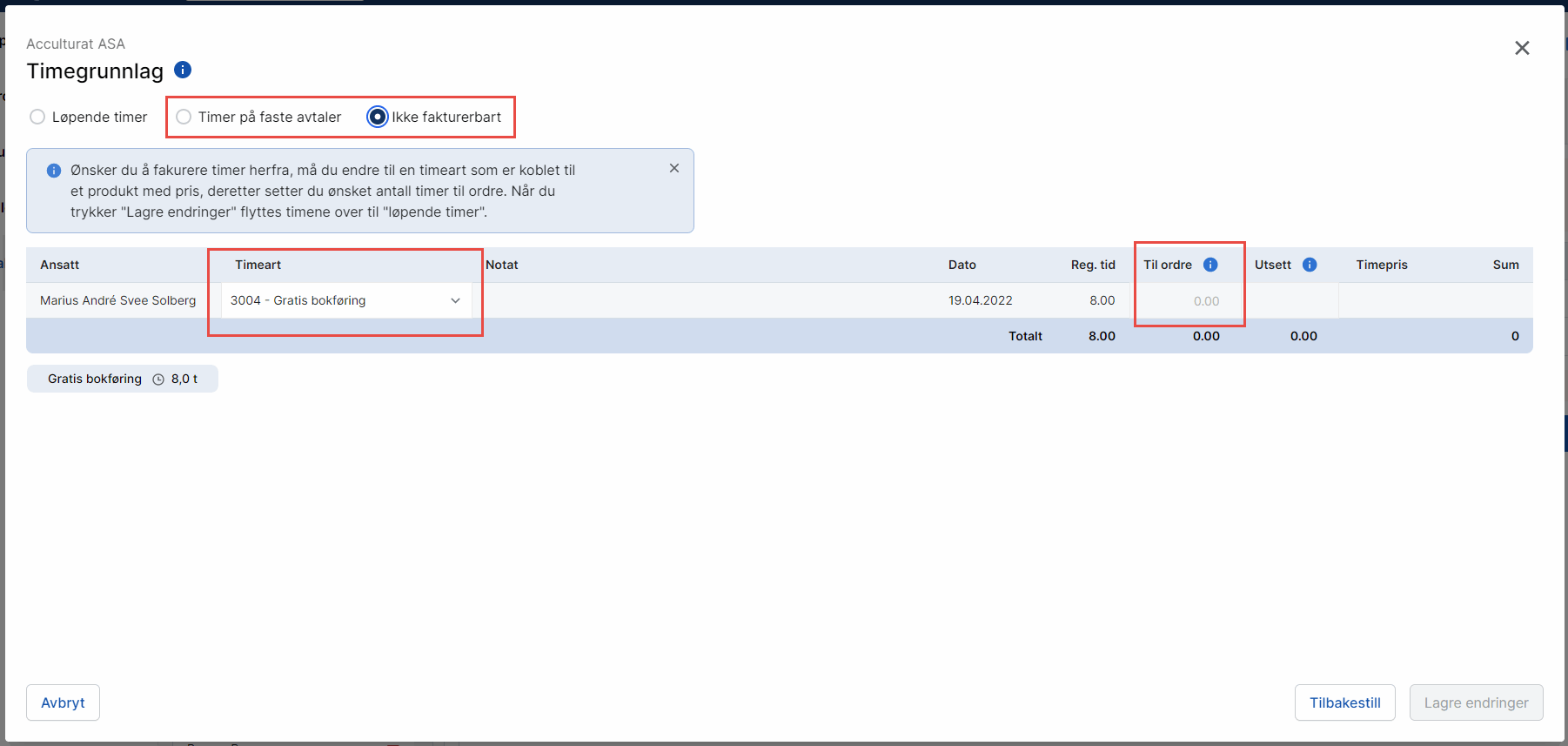Click the info icon beside Utsett
The height and width of the screenshot is (746, 1568).
[x=1310, y=265]
